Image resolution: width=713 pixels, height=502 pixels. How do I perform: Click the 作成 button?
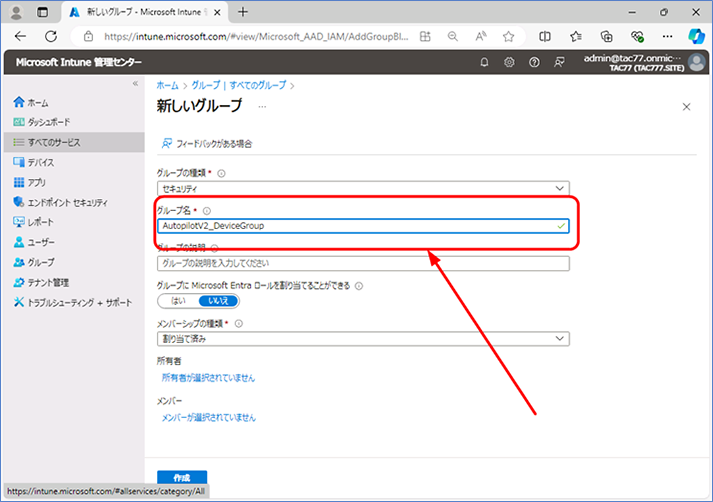pyautogui.click(x=182, y=477)
